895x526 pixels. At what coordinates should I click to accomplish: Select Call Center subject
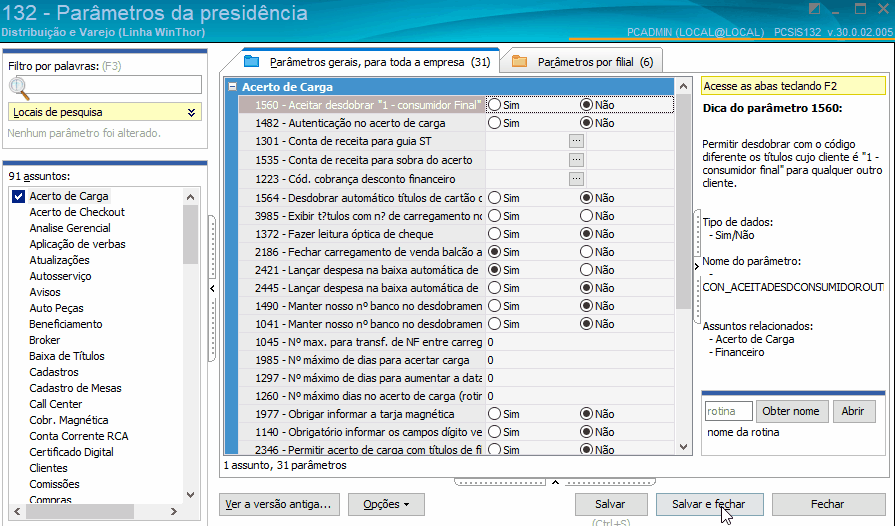point(56,404)
